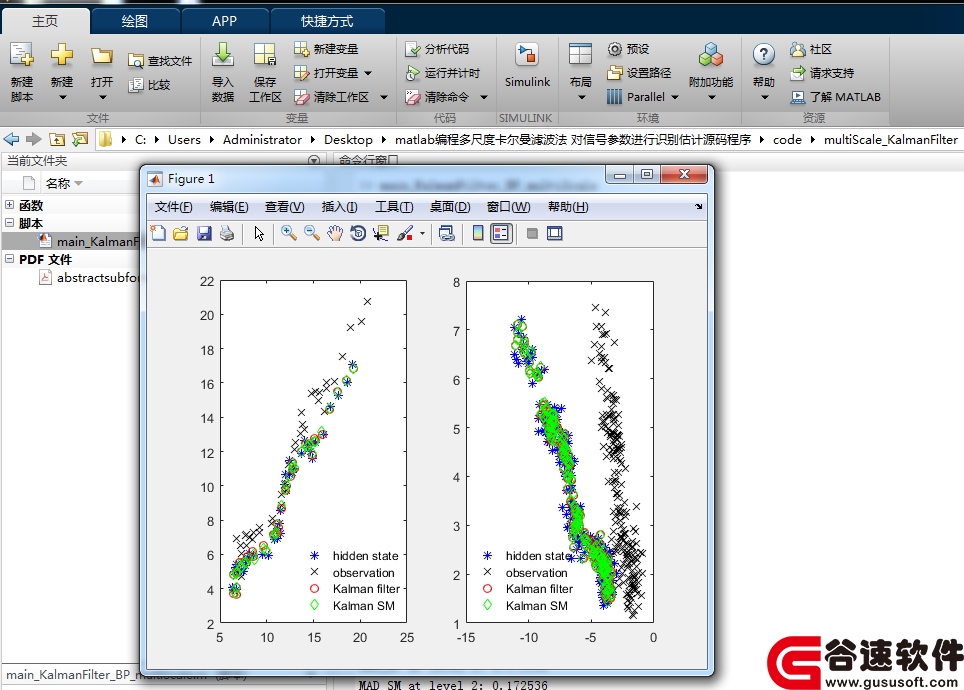The width and height of the screenshot is (964, 690).
Task: Switch to the 主页 ribbon tab
Action: 45,22
